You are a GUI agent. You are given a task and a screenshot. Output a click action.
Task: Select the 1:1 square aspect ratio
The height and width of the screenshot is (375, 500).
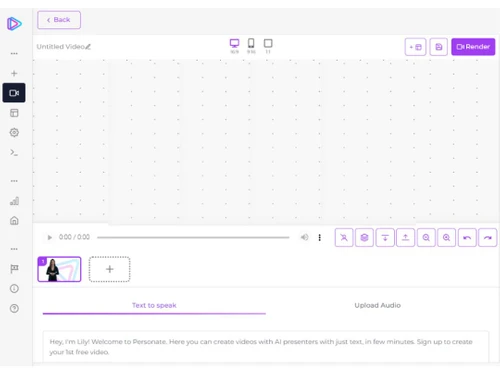coord(268,46)
